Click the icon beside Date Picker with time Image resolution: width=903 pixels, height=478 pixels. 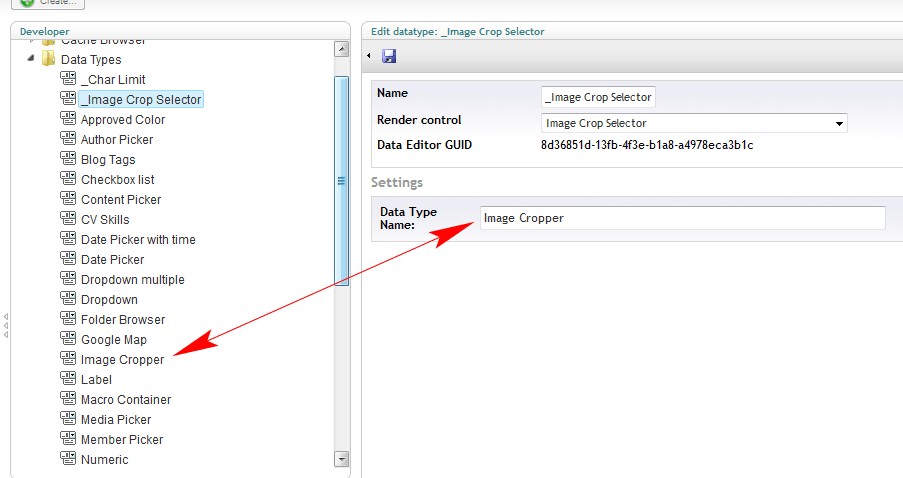pyautogui.click(x=68, y=238)
